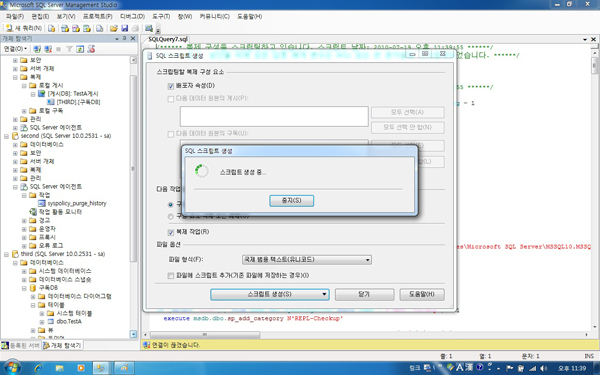Open the 개체 탐색기 panel window position dropdown arrow
The height and width of the screenshot is (375, 600).
(x=117, y=39)
